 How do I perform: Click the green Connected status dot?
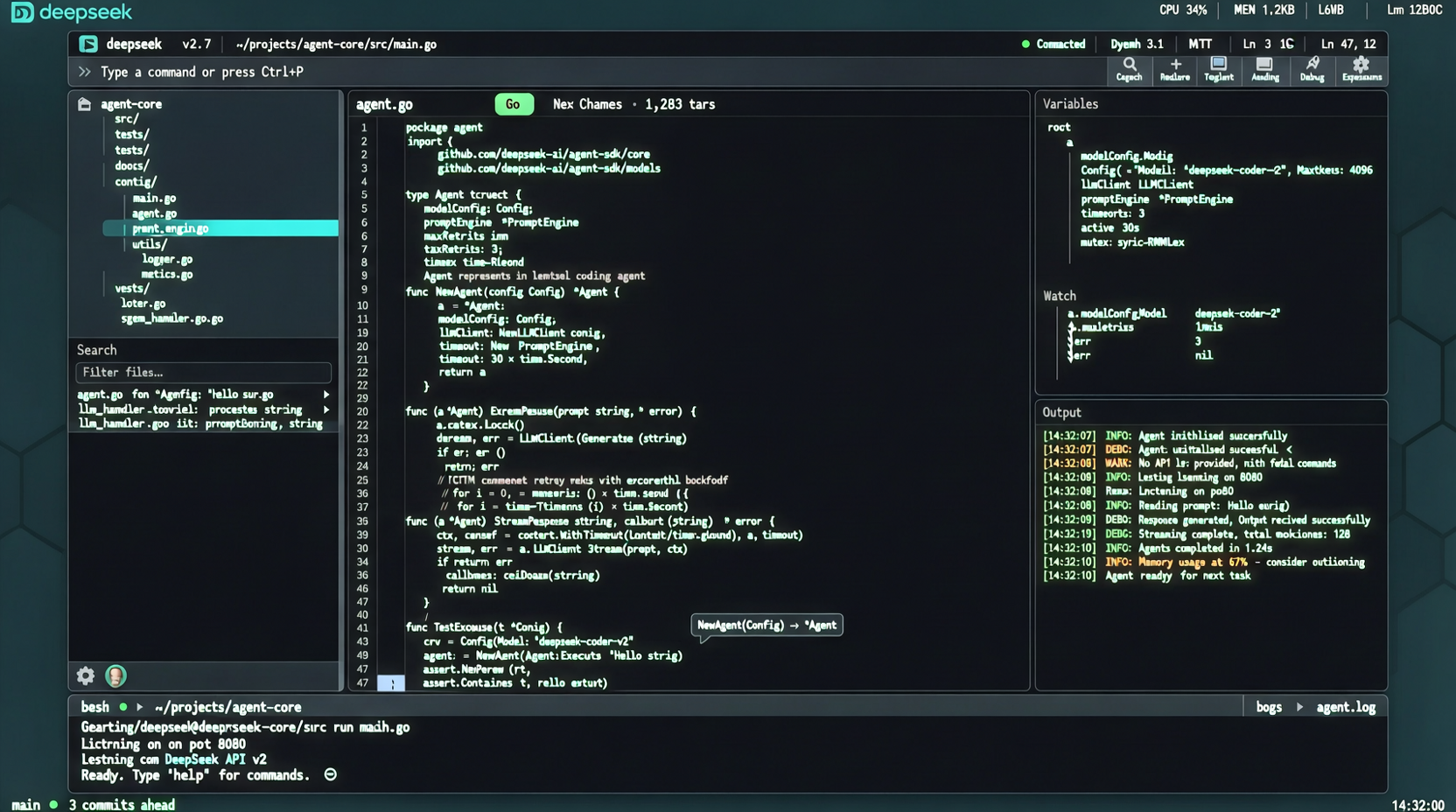point(1025,44)
